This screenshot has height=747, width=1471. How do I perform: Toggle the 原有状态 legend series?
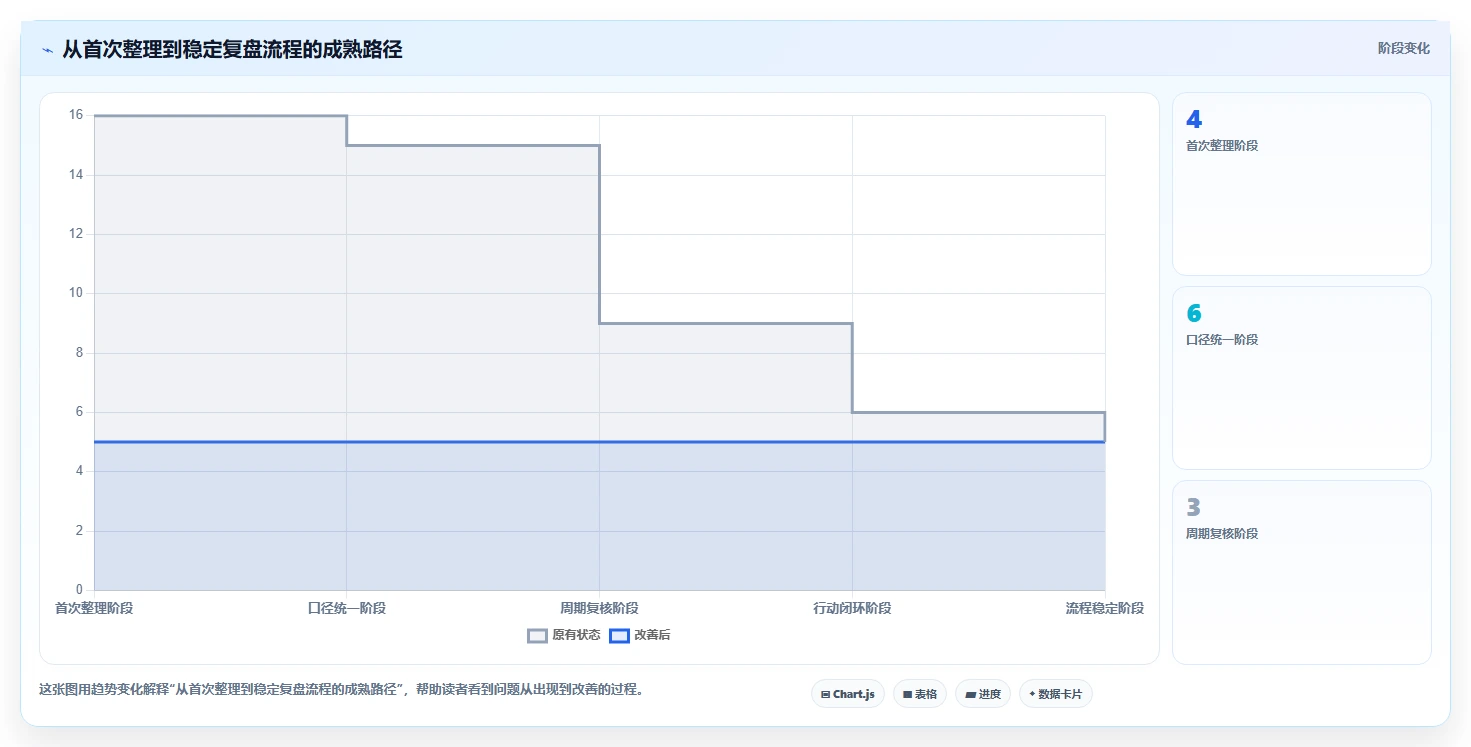[564, 635]
